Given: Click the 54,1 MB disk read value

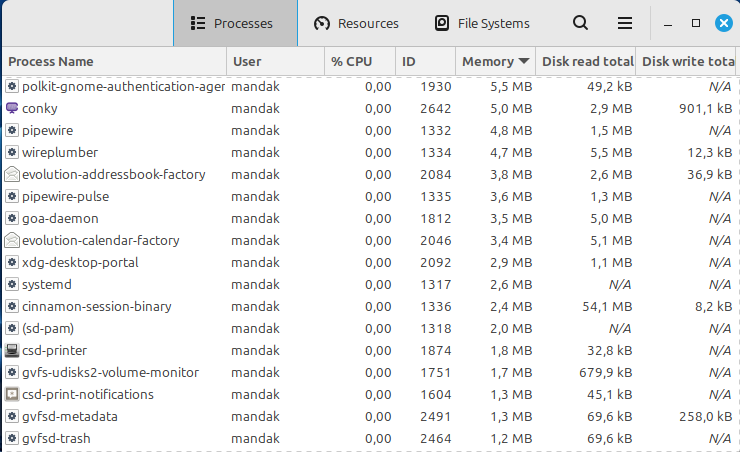Looking at the screenshot, I should (607, 307).
